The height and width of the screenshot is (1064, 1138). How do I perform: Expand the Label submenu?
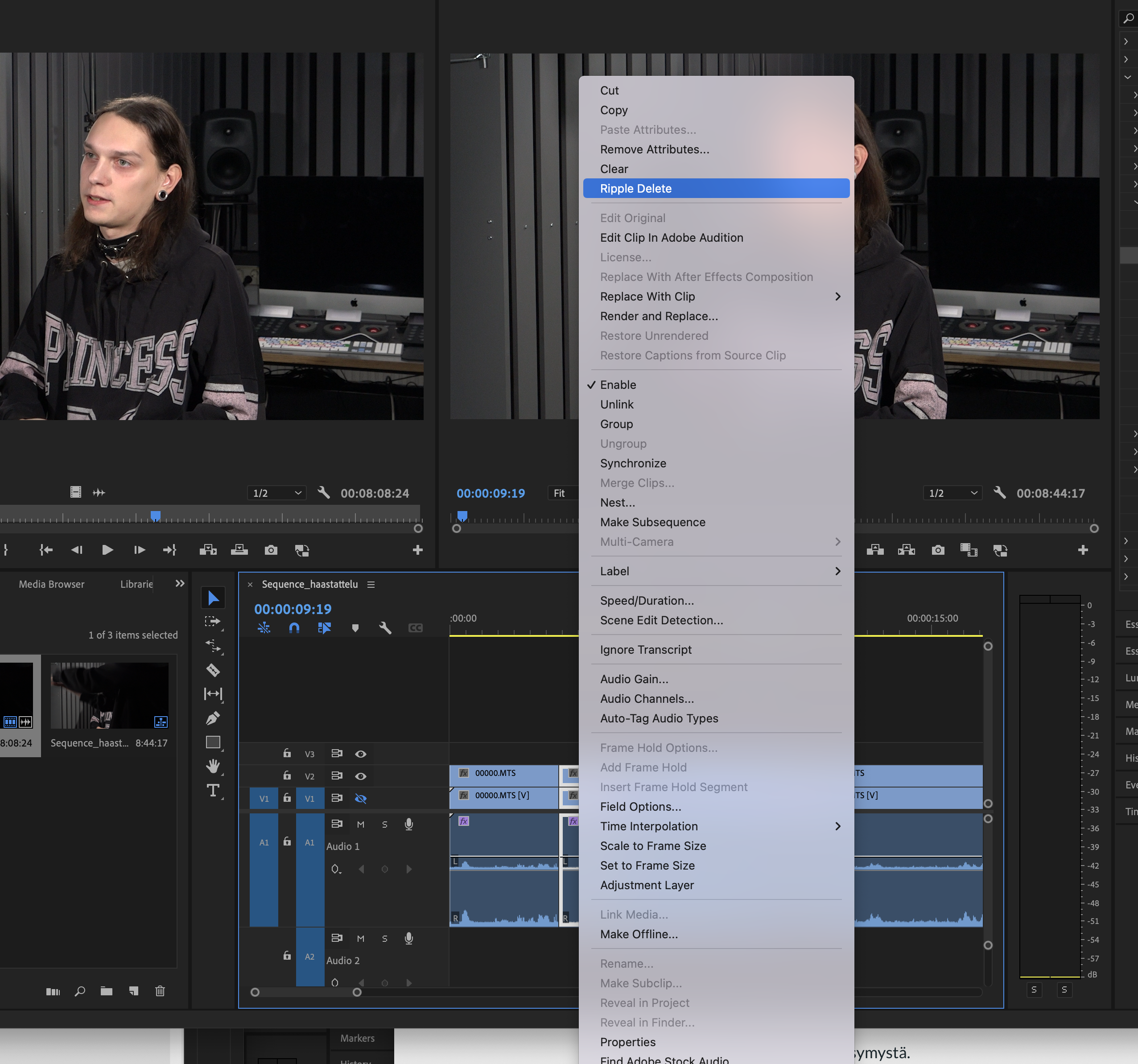[x=716, y=571]
